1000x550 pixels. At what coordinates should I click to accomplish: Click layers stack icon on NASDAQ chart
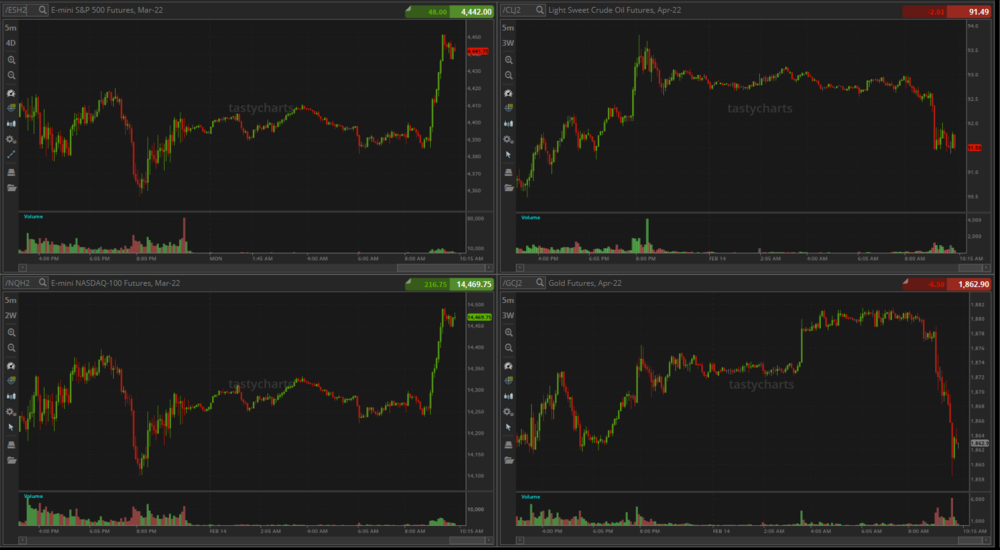point(11,444)
